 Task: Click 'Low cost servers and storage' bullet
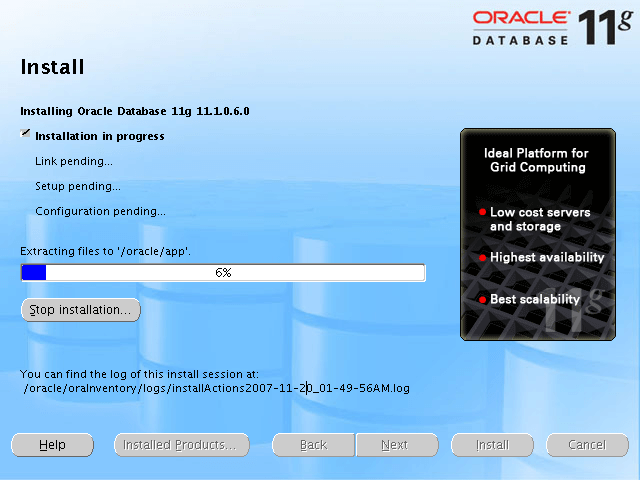click(x=540, y=219)
